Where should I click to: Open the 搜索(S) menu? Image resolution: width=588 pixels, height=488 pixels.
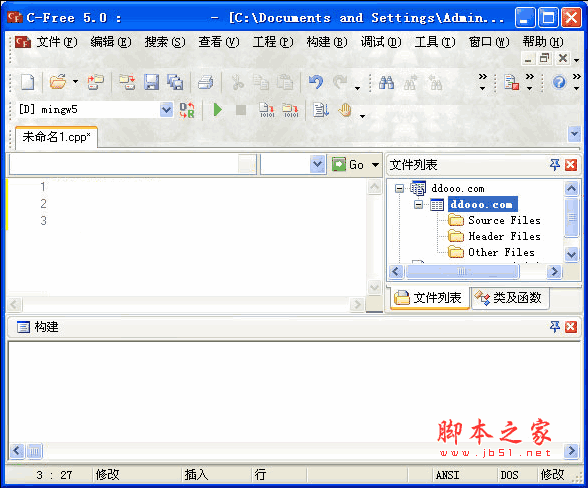(x=165, y=42)
